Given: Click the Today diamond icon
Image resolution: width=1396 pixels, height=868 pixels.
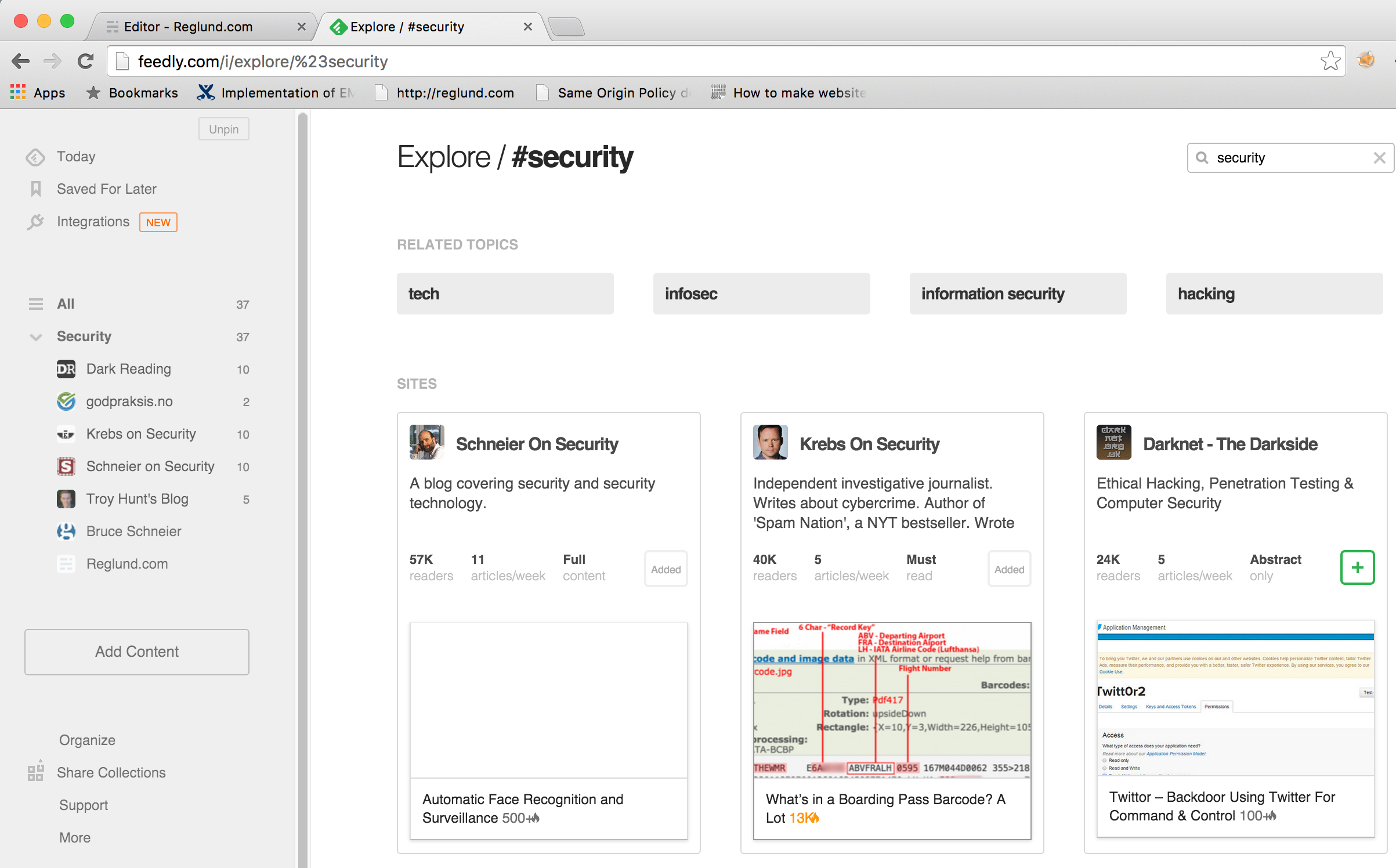Looking at the screenshot, I should coord(35,157).
